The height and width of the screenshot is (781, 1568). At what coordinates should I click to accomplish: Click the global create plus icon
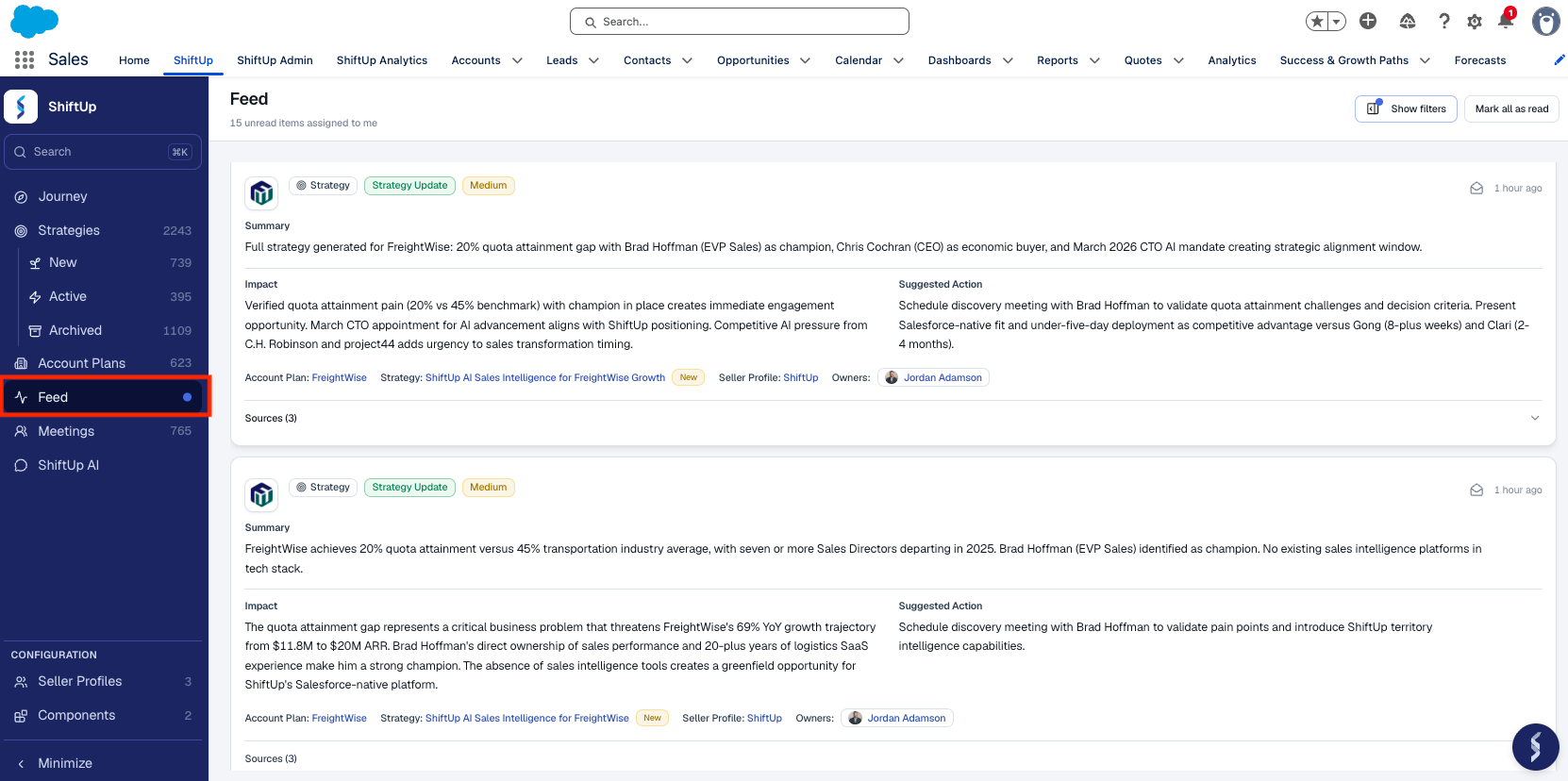(x=1368, y=21)
